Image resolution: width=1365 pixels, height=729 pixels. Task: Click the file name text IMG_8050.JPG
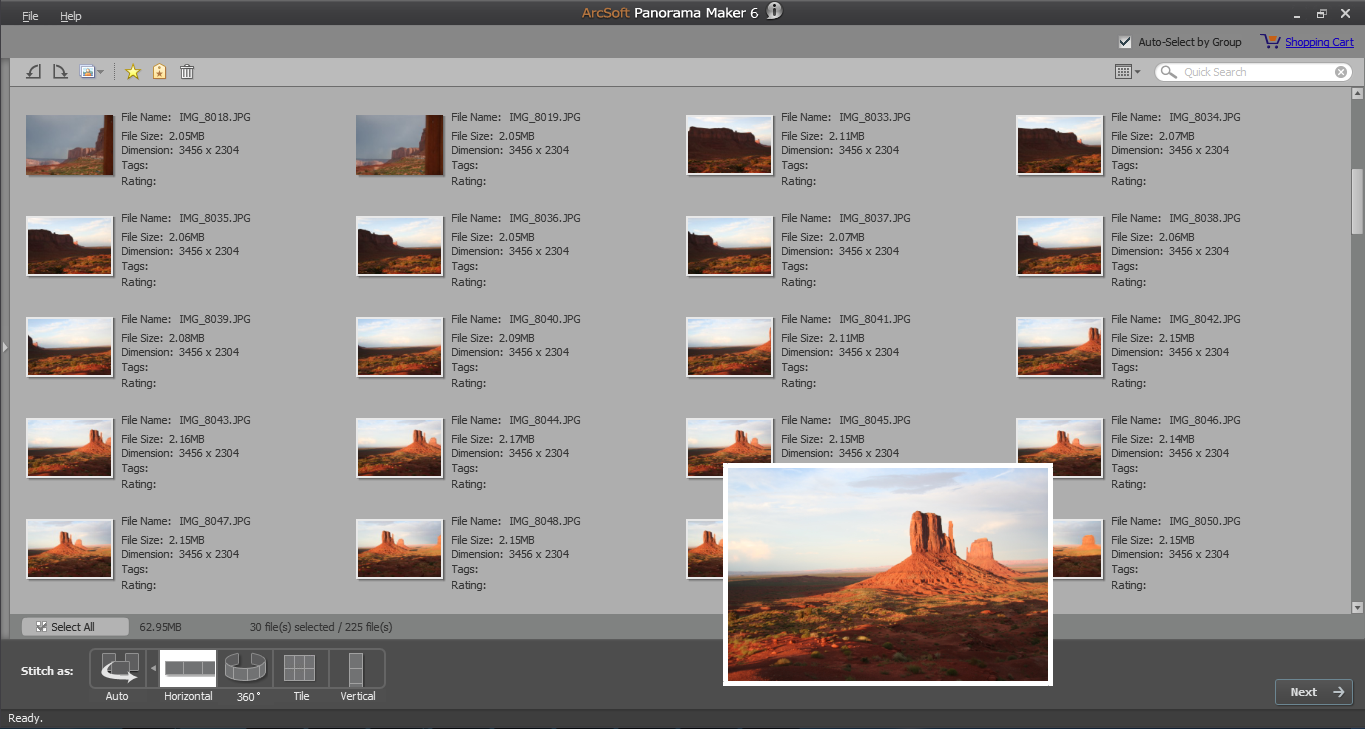[1205, 521]
